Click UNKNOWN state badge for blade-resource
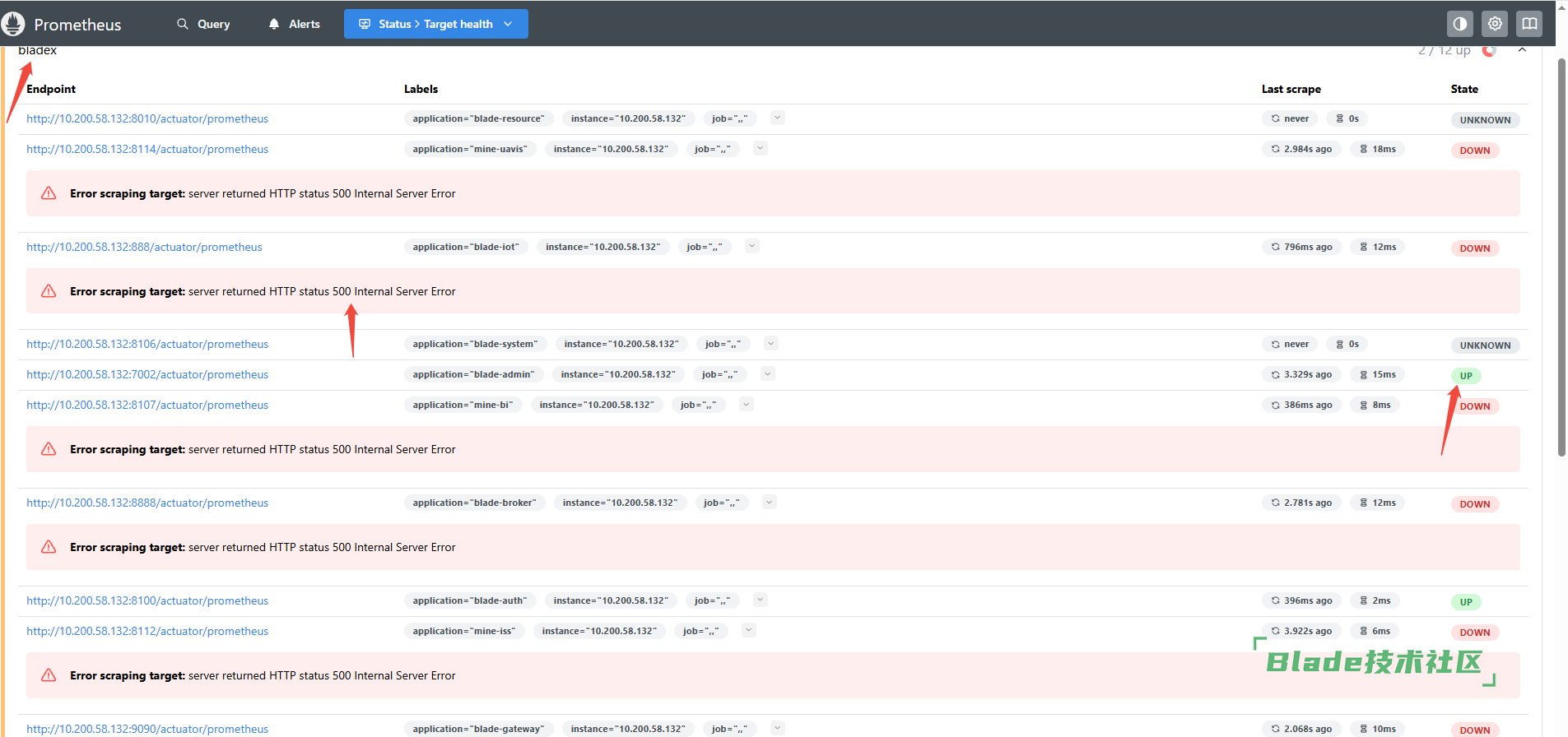This screenshot has width=1568, height=737. point(1485,120)
